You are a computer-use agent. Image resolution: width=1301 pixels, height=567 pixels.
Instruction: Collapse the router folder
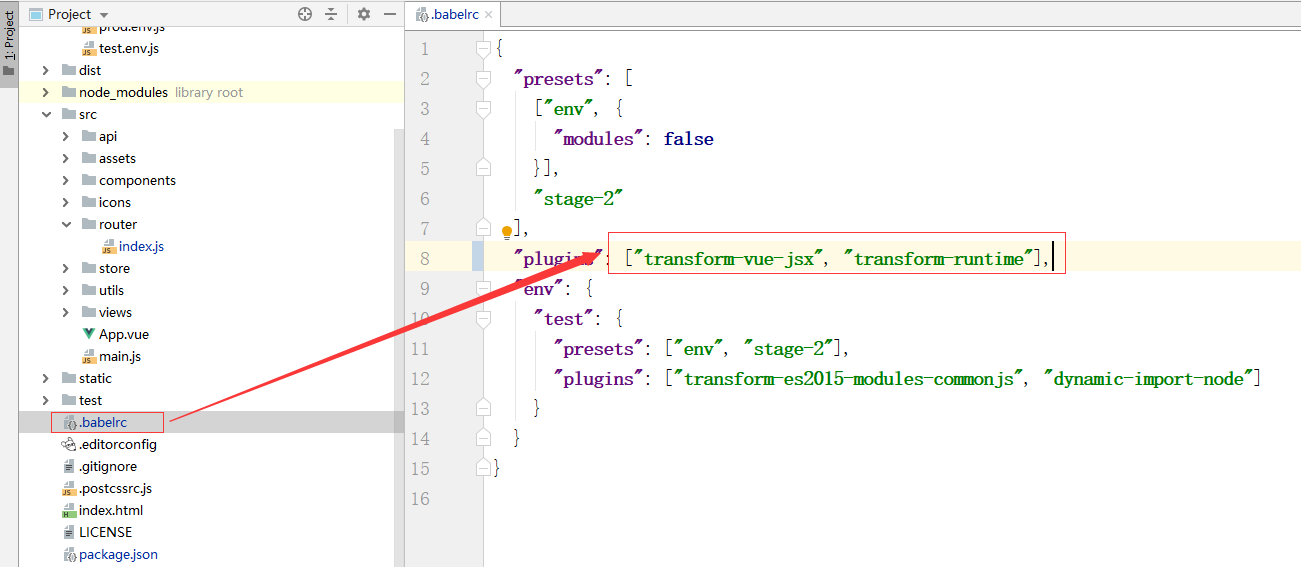click(65, 224)
